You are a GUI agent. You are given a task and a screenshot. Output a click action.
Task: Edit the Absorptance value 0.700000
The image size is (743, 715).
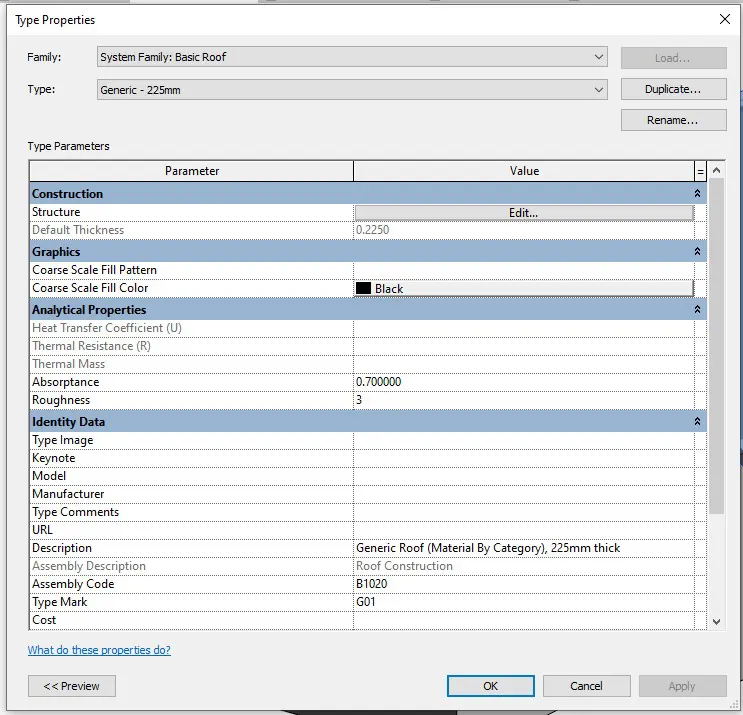click(x=524, y=382)
